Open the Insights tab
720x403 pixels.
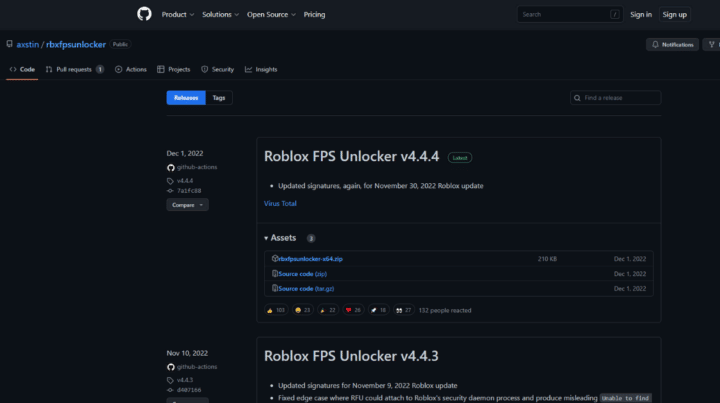point(261,69)
